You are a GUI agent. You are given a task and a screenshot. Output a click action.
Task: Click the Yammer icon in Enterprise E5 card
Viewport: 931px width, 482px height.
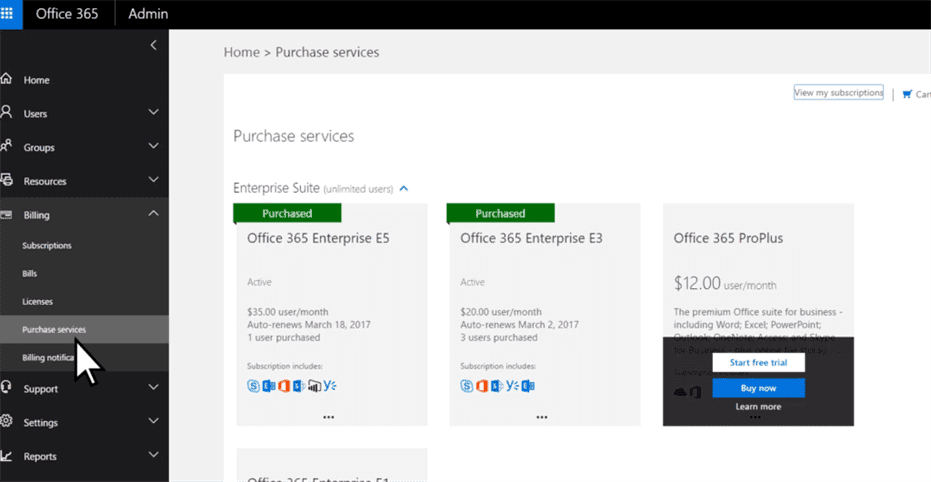tap(330, 386)
